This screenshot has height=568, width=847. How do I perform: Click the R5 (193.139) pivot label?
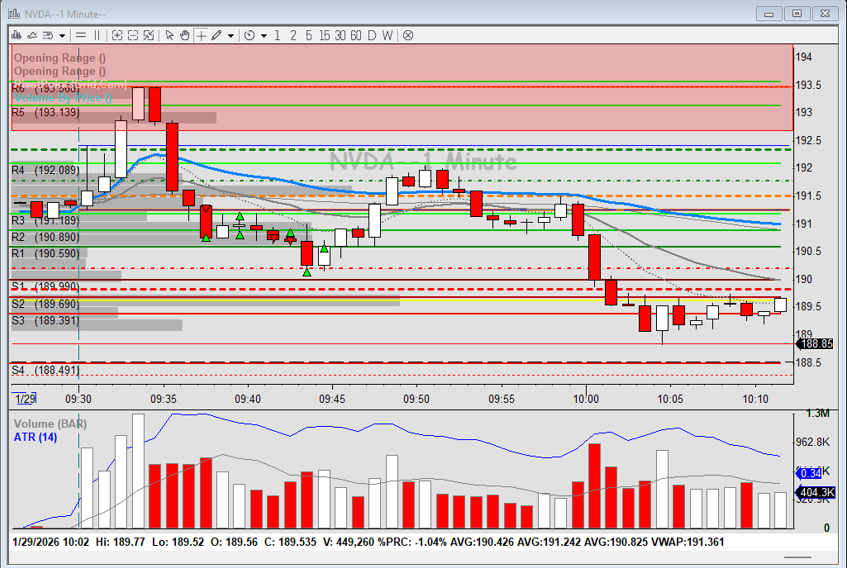click(x=45, y=112)
